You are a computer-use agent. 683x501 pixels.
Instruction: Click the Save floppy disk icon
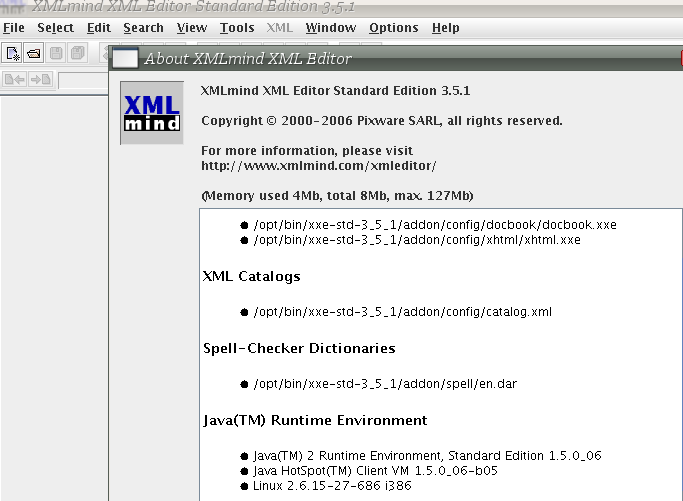(x=57, y=53)
